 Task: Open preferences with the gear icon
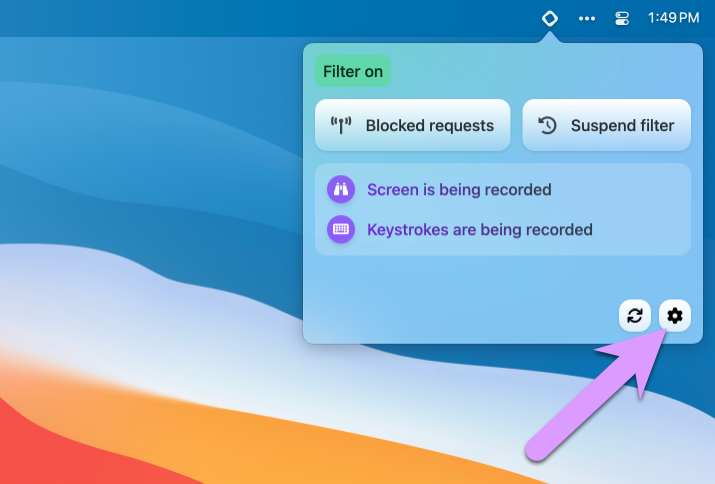point(675,316)
